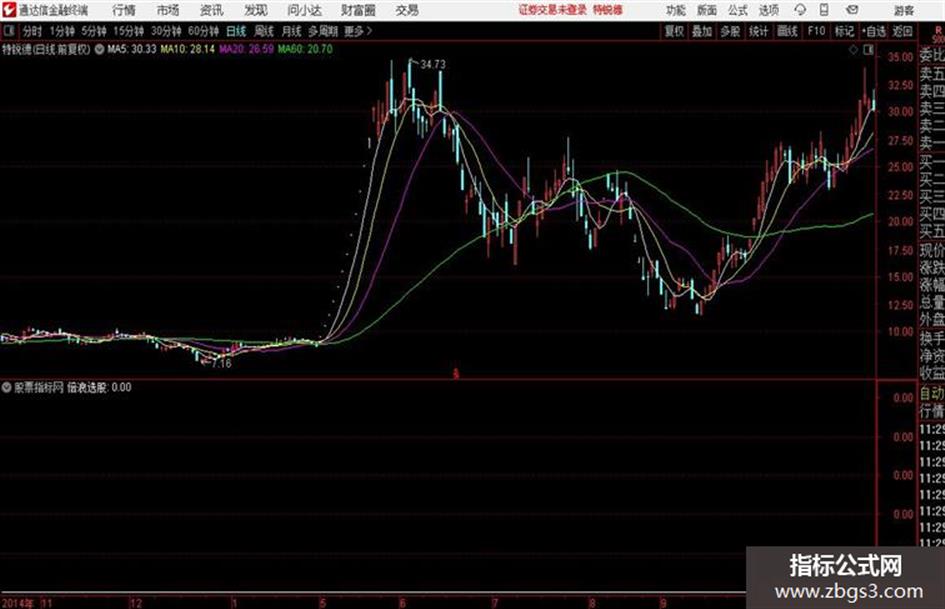Click the customer service headset icon

point(800,10)
